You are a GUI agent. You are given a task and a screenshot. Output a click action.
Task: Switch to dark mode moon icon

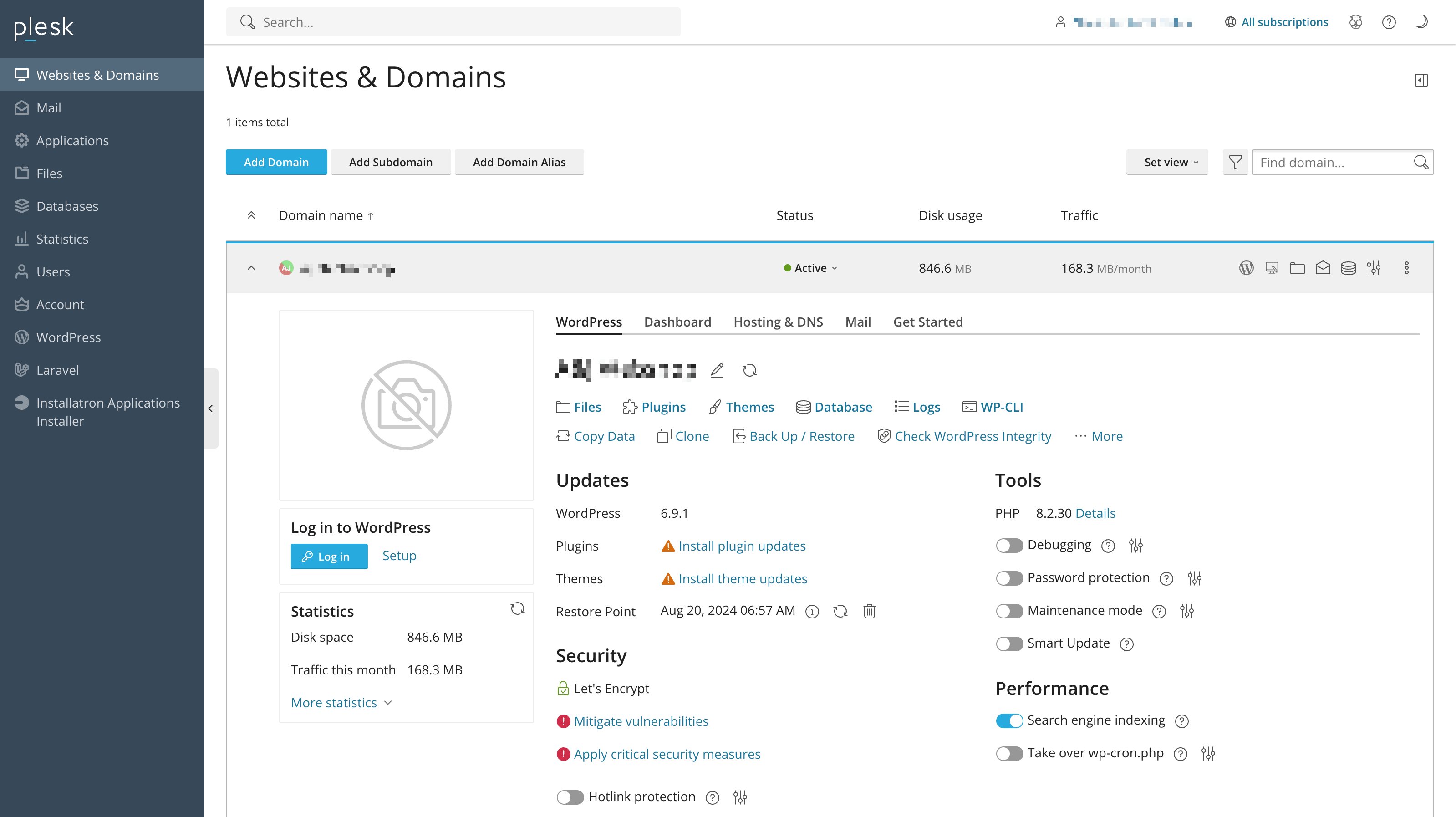1421,22
